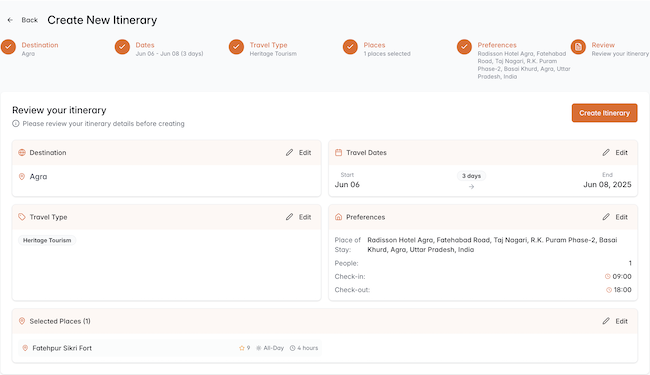The image size is (650, 375).
Task: Click the Heritage Tourism tag chip
Action: click(x=47, y=240)
